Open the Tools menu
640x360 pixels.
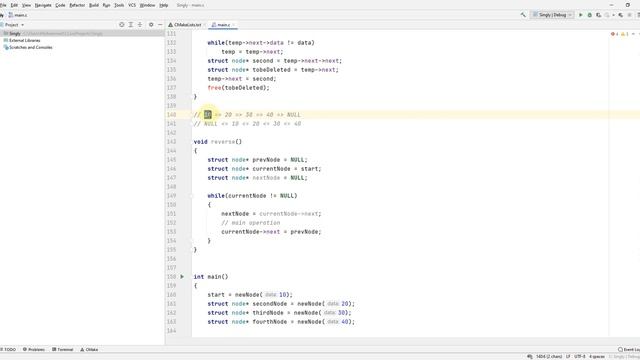click(x=119, y=5)
